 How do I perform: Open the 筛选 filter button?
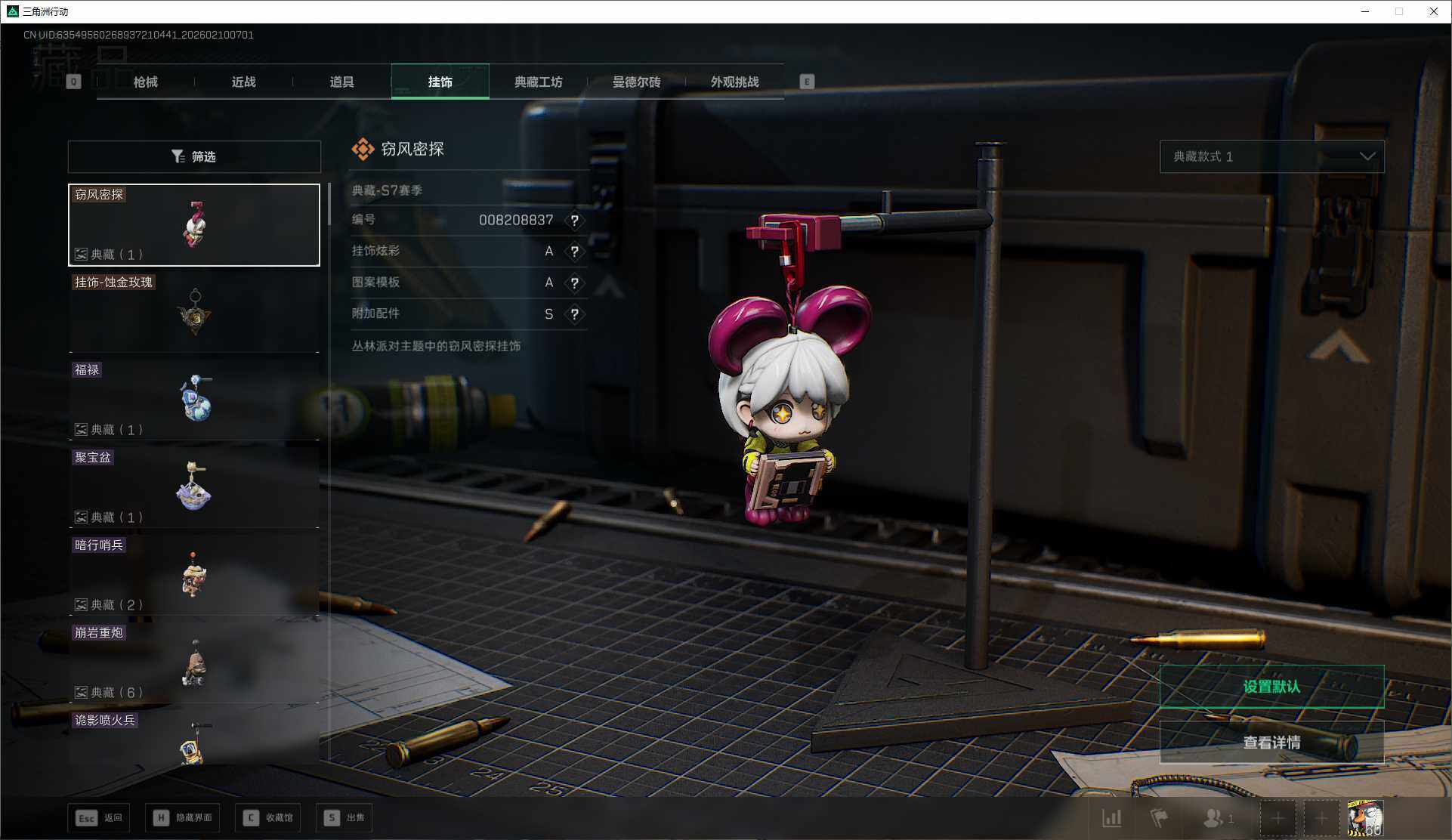pos(194,156)
